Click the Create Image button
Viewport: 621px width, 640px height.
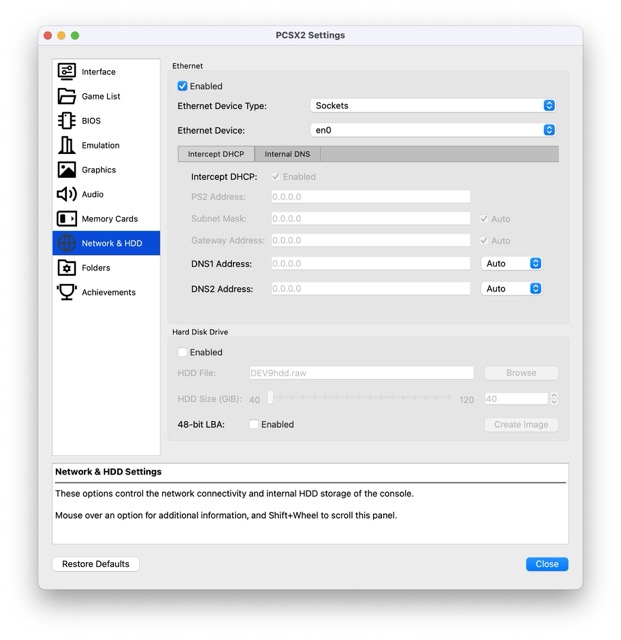pyautogui.click(x=521, y=425)
